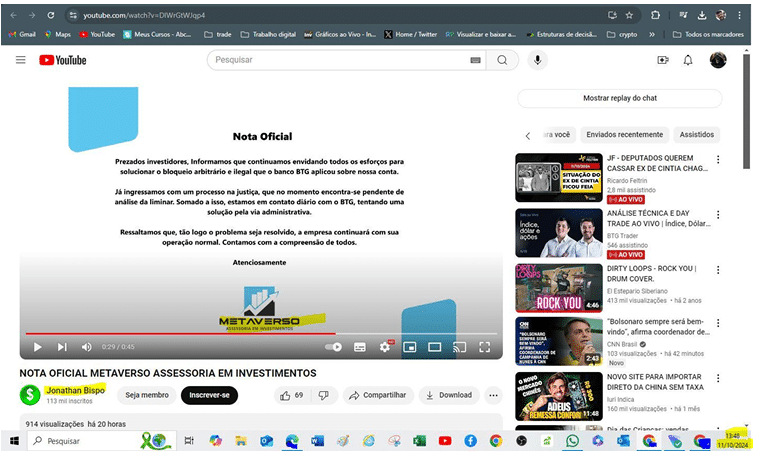Viewport: 760px width, 460px height.
Task: Click the Compartilhar share button
Action: pos(378,396)
